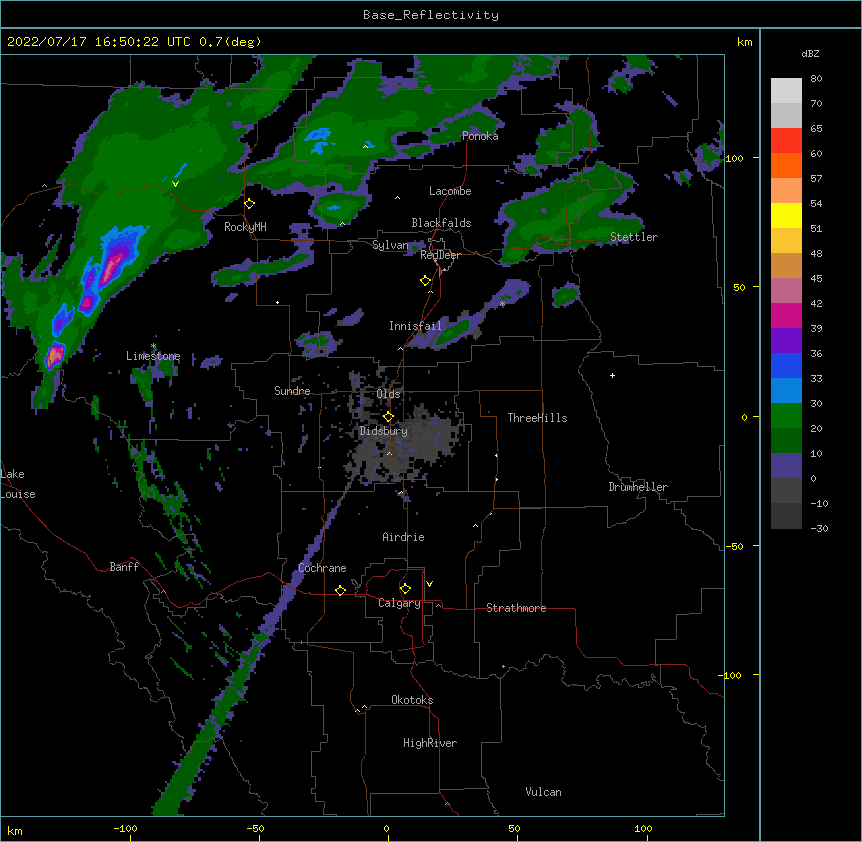This screenshot has width=862, height=842.
Task: Click the Calgary city label
Action: coord(399,603)
